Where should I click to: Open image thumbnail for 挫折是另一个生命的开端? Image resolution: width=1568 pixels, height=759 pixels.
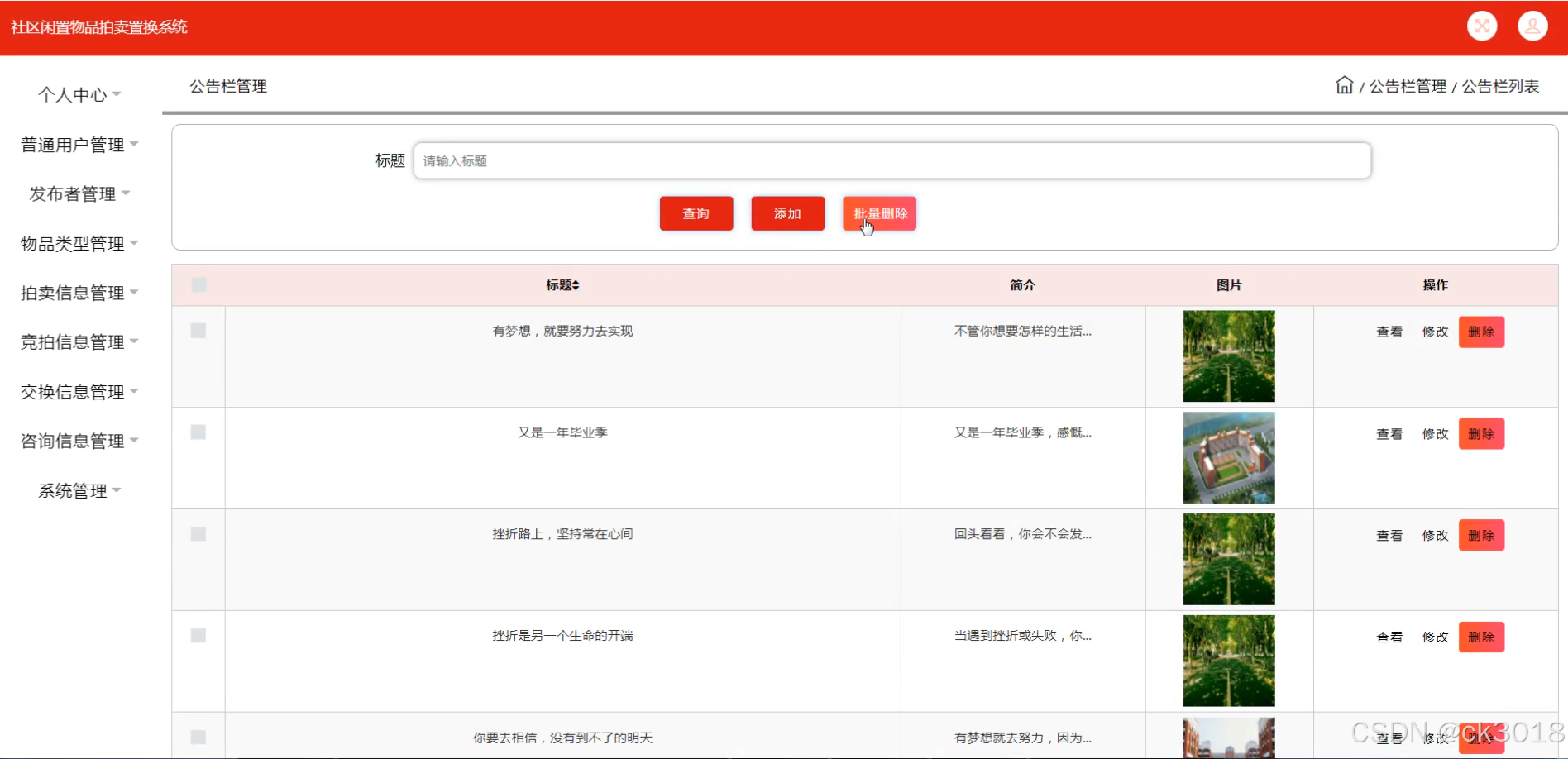coord(1229,661)
